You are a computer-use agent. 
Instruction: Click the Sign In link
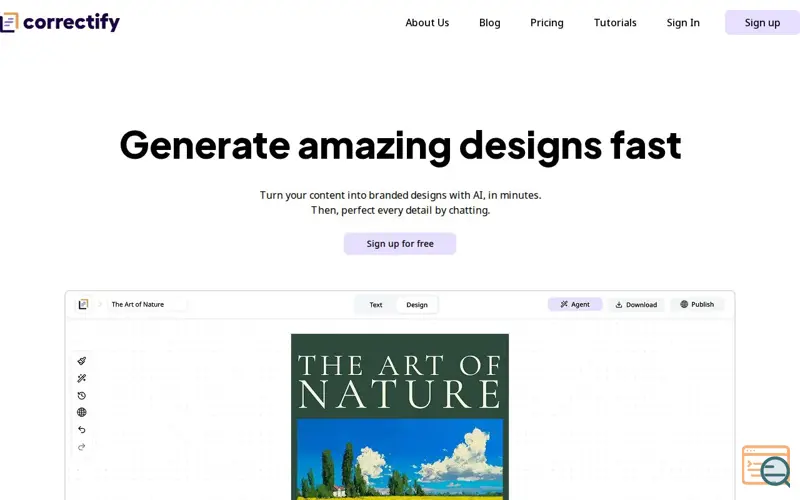pos(683,22)
